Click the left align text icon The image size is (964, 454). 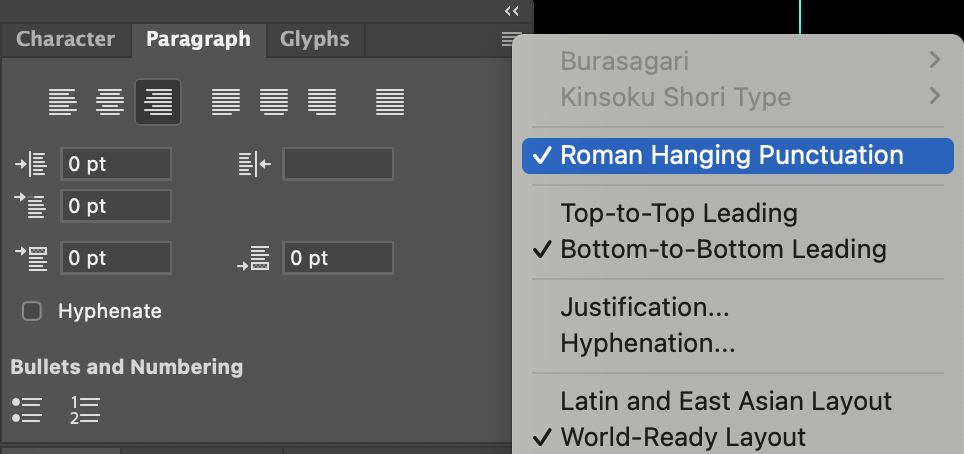point(62,101)
